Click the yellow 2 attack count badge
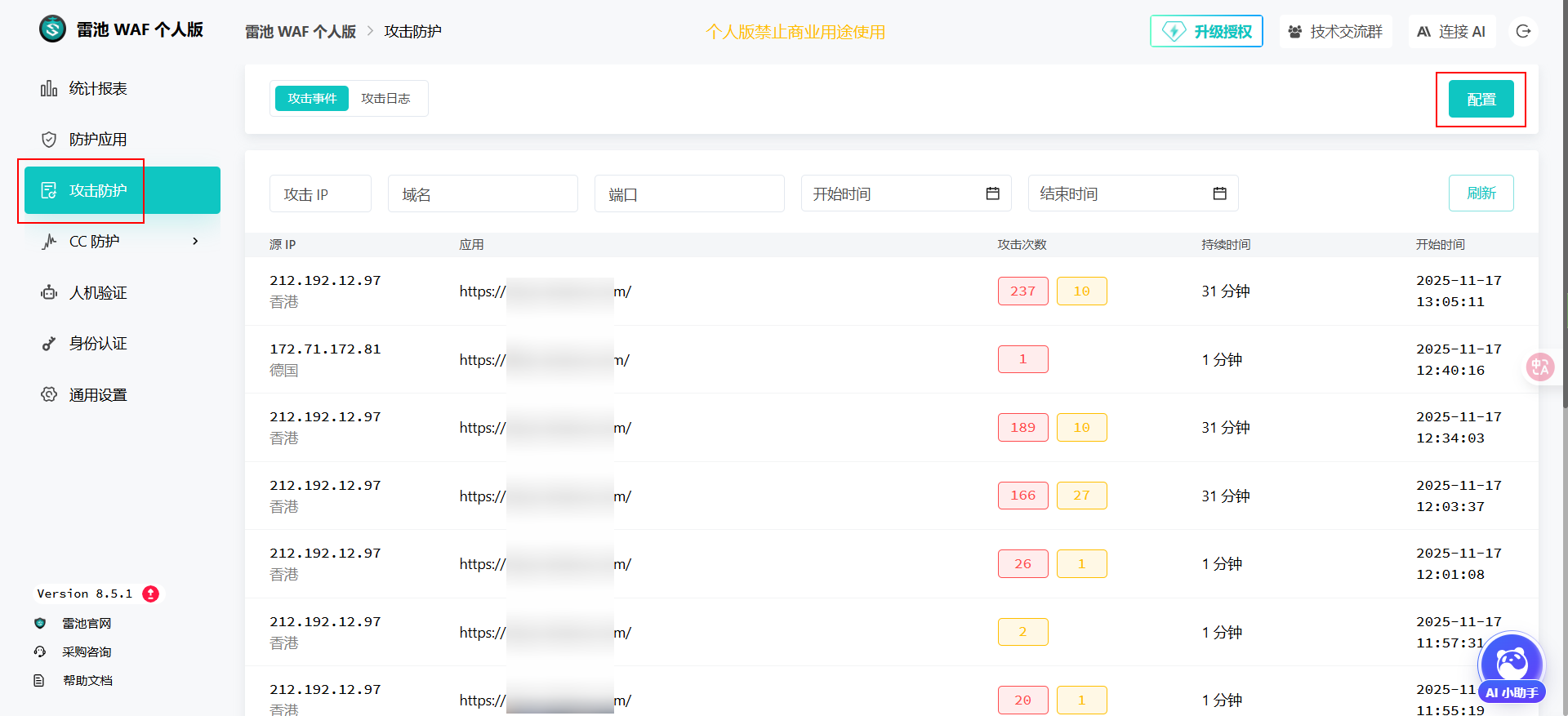 pos(1023,632)
